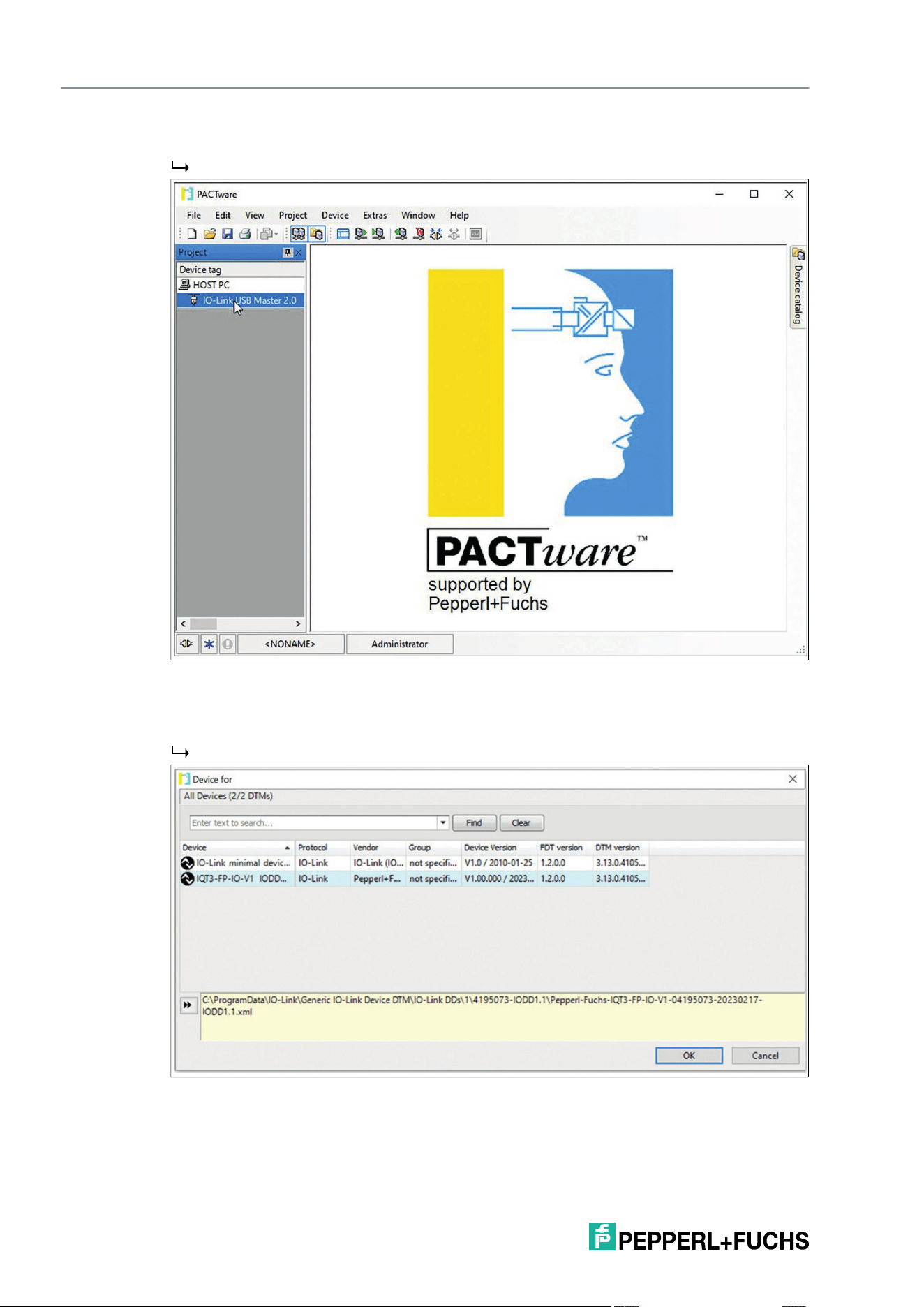This screenshot has height=1307, width=924.
Task: Open the Help menu
Action: (x=459, y=215)
